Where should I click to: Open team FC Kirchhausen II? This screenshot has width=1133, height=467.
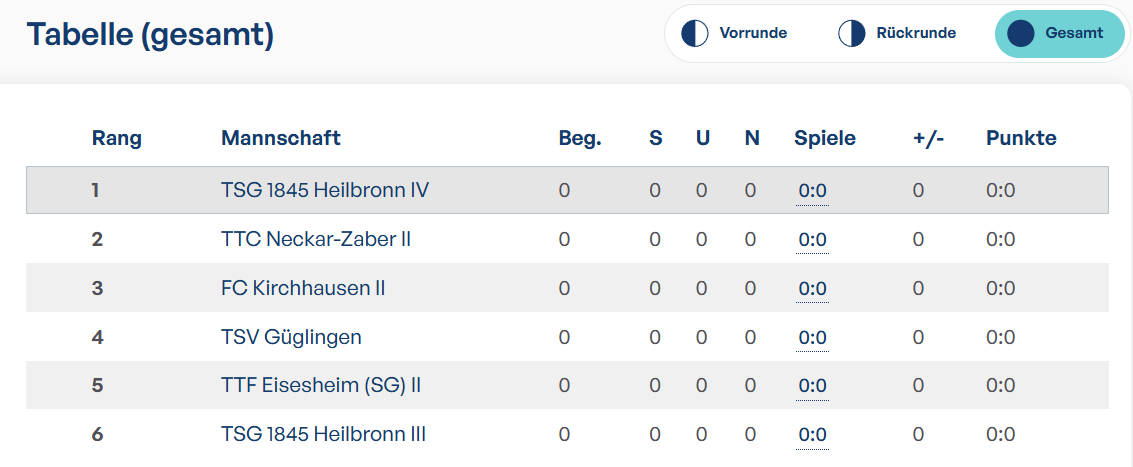[303, 288]
